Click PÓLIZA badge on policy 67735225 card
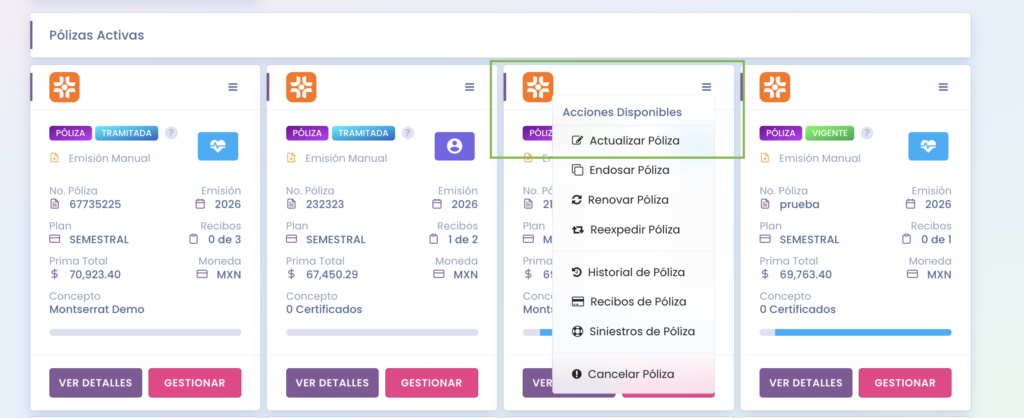Viewport: 1024px width, 418px height. (x=71, y=133)
